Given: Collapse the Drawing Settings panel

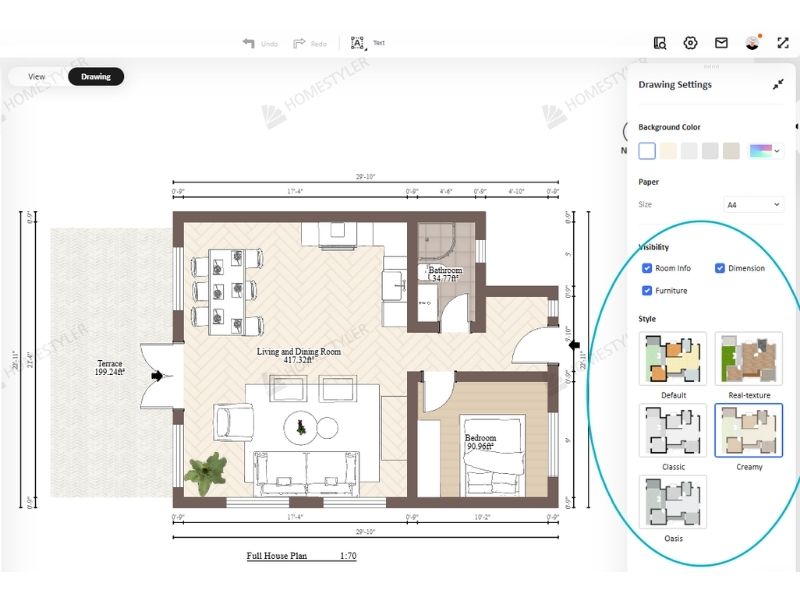Looking at the screenshot, I should tap(778, 85).
